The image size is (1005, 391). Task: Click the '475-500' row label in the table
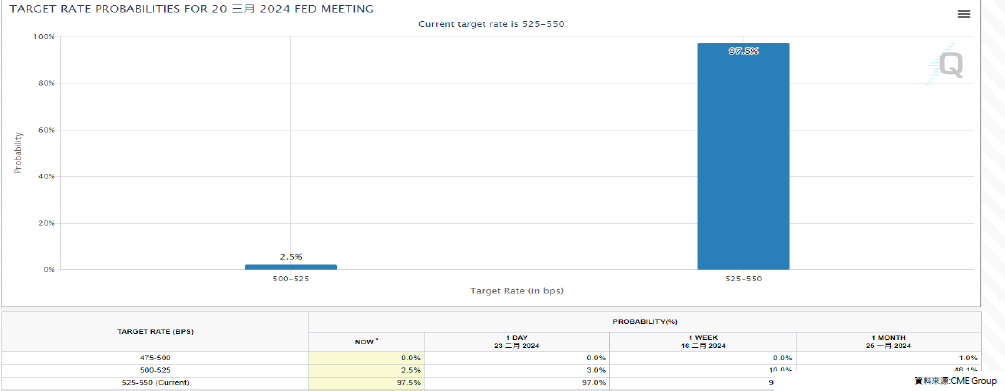(155, 358)
